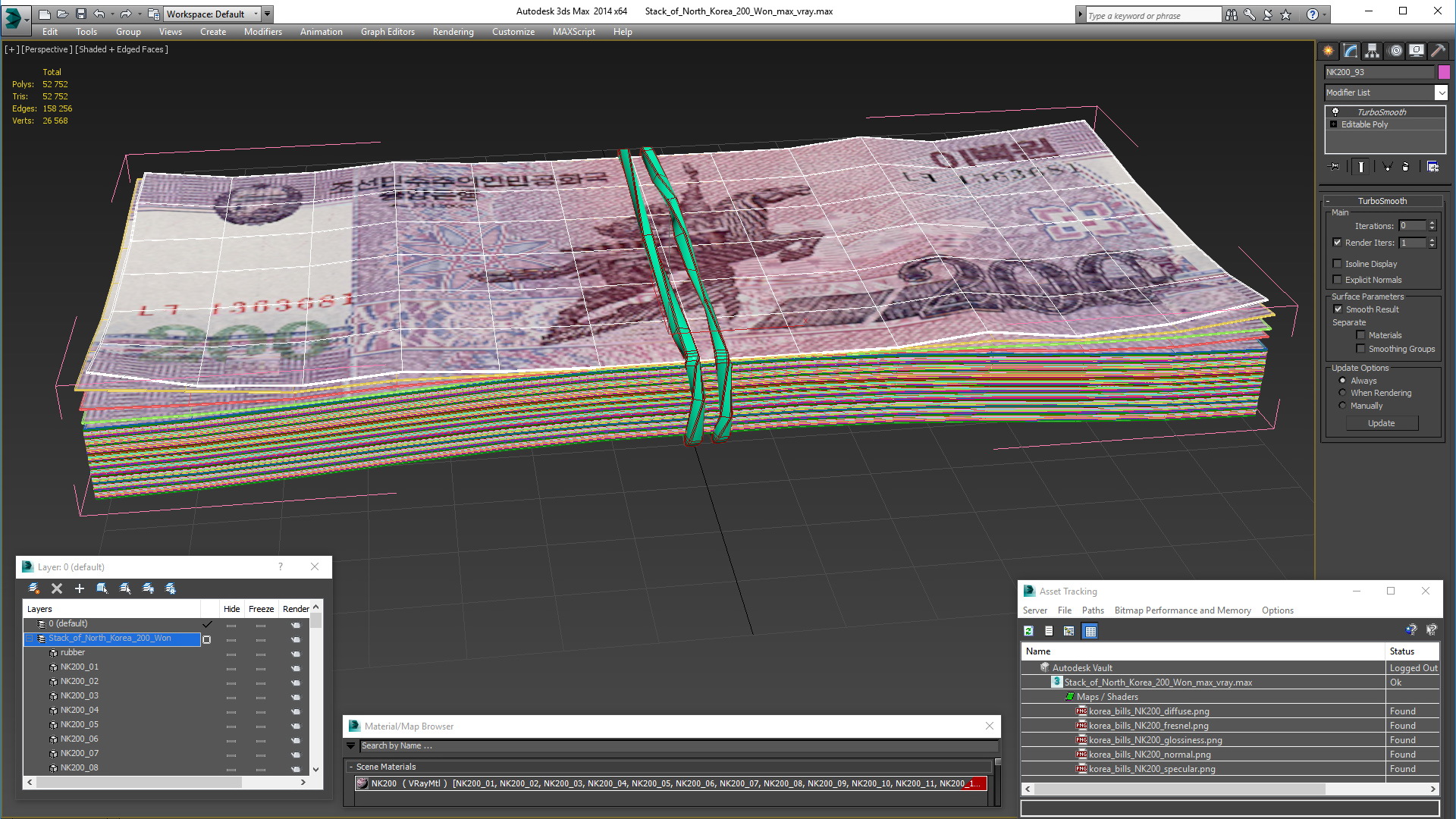The width and height of the screenshot is (1456, 819).
Task: Toggle Show End Result button
Action: 1361,167
